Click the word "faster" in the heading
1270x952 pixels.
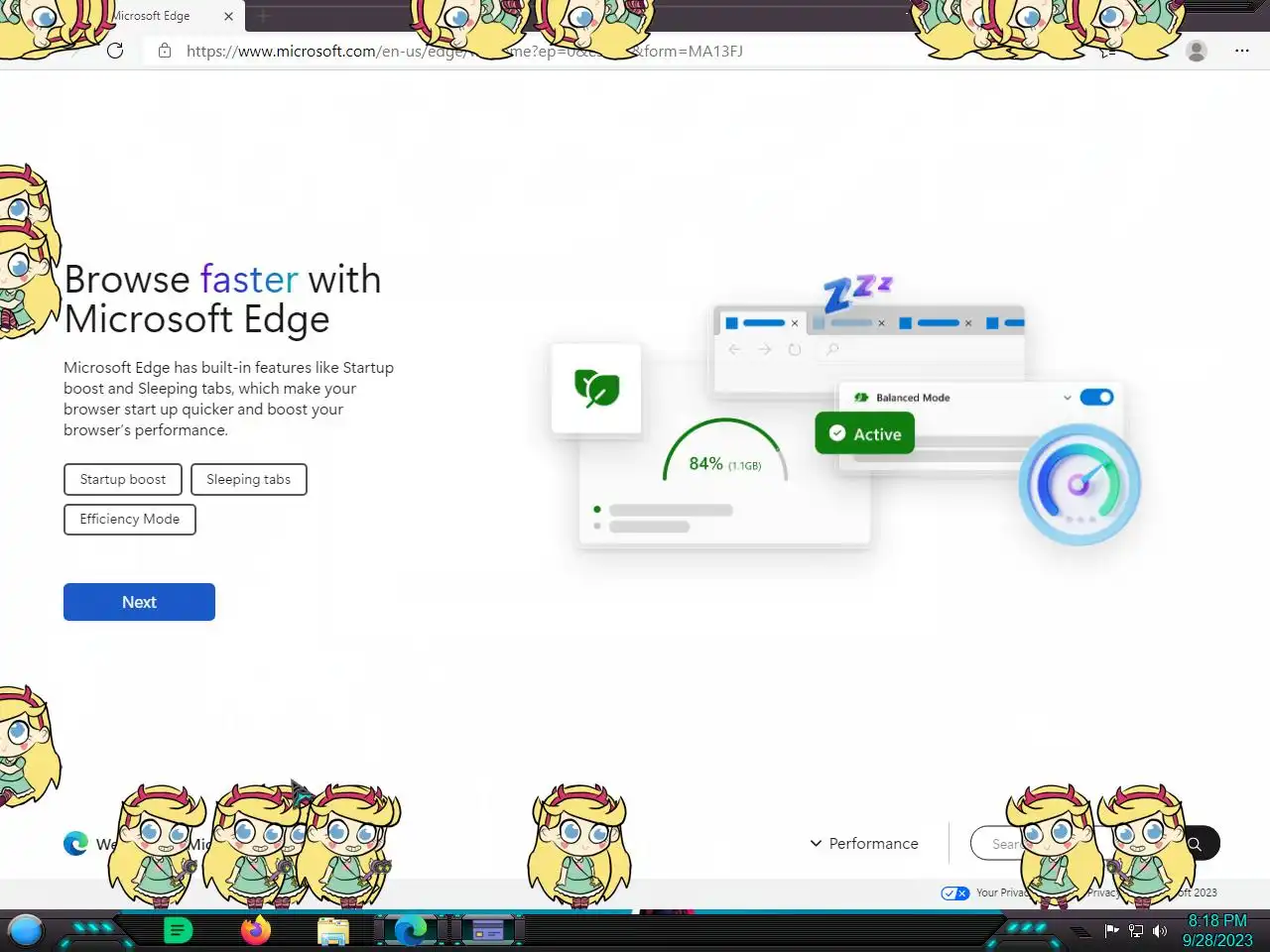pos(249,280)
